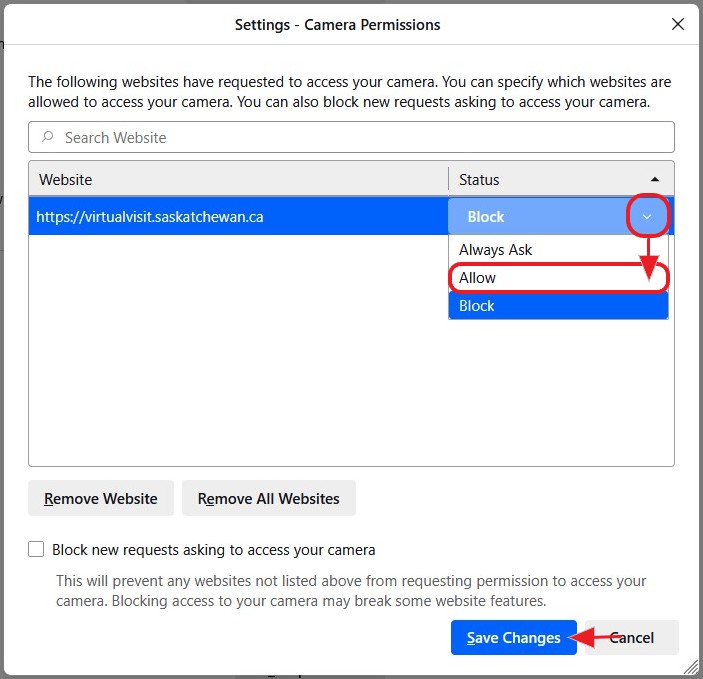Select the virtualvisit.saskatchewan.ca website row
The height and width of the screenshot is (679, 703).
(238, 216)
